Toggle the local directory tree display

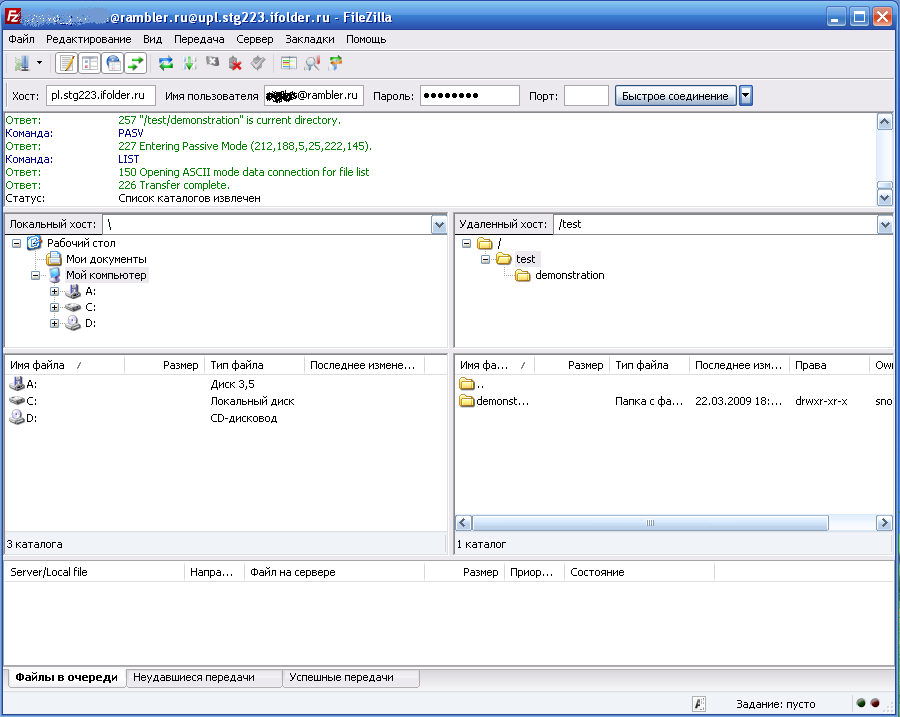point(90,63)
